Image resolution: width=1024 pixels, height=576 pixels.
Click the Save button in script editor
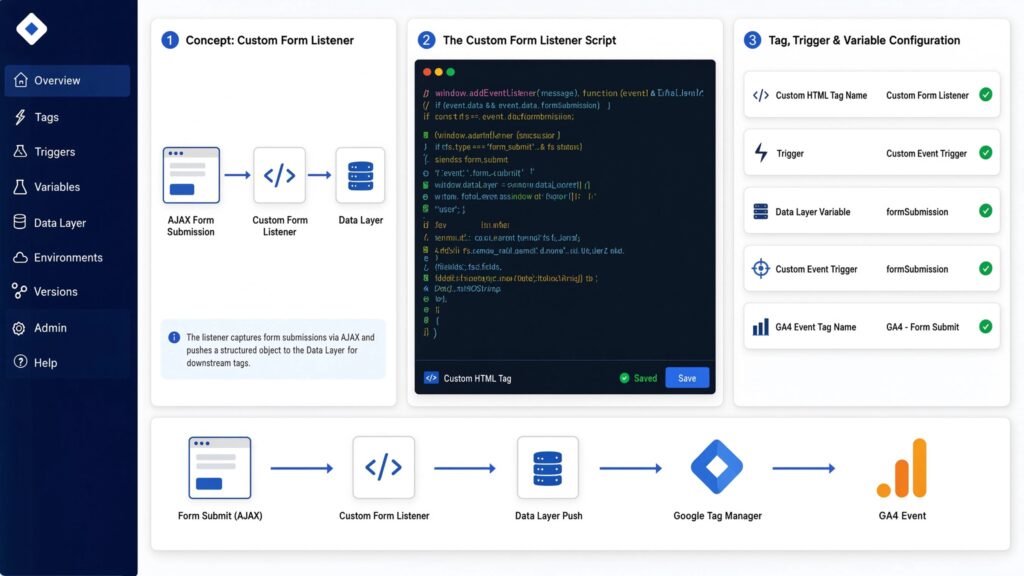[x=687, y=378]
